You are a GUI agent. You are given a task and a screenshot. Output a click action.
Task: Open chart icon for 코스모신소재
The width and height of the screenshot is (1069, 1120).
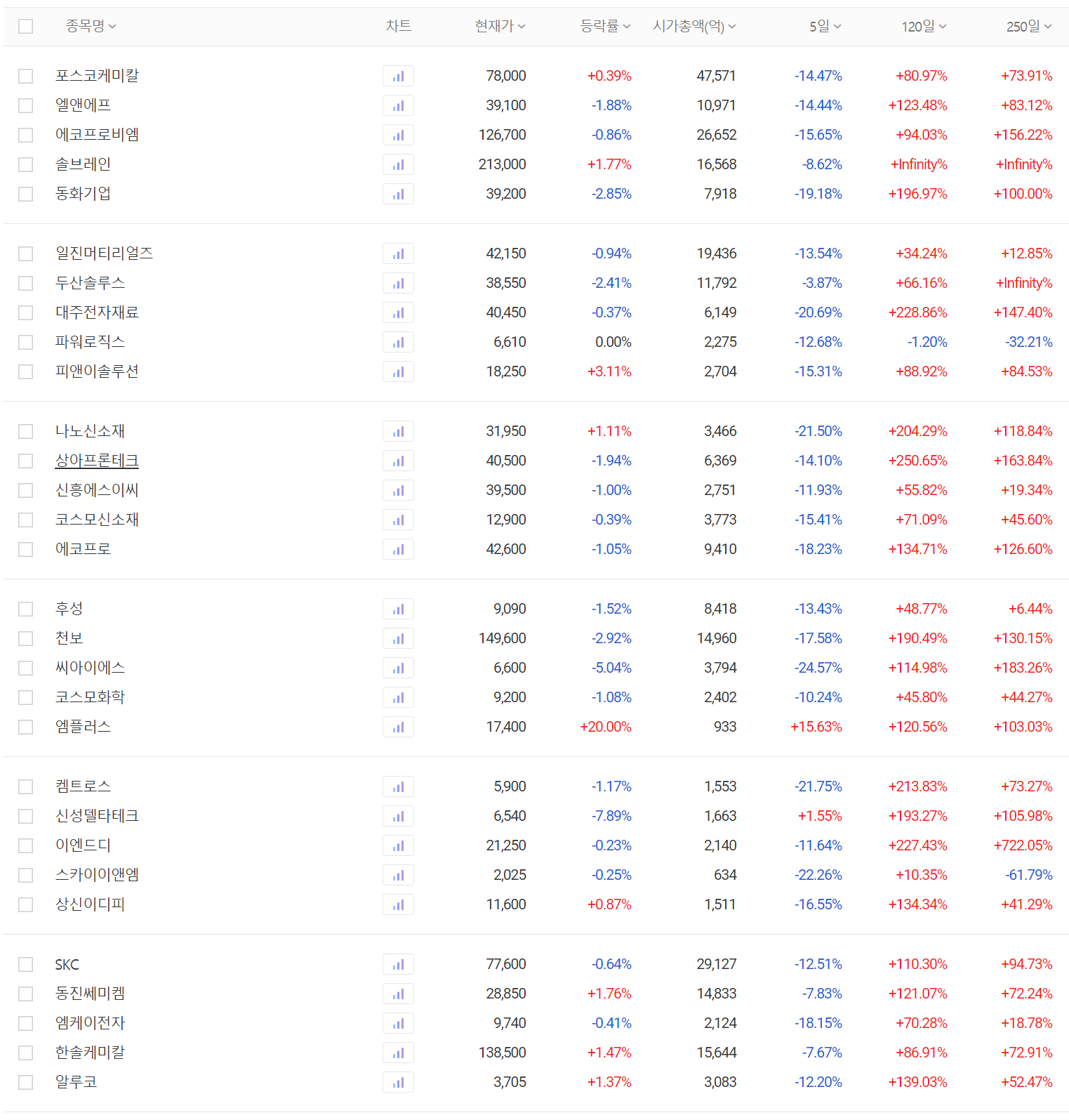click(x=398, y=520)
